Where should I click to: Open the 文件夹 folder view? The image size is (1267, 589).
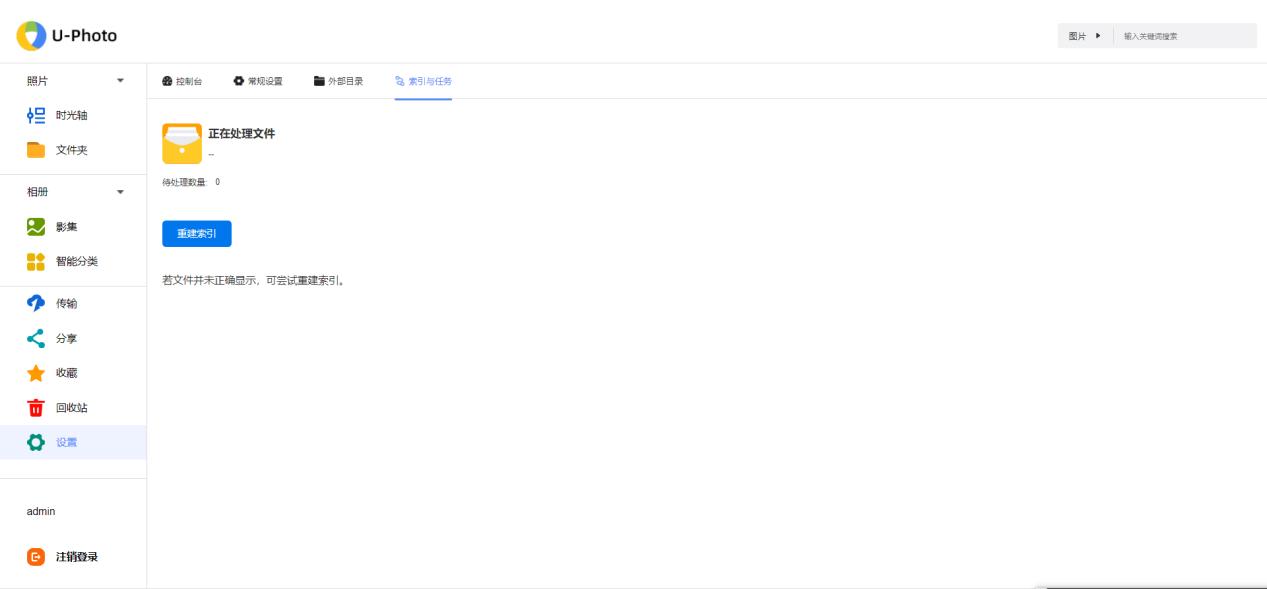(70, 150)
